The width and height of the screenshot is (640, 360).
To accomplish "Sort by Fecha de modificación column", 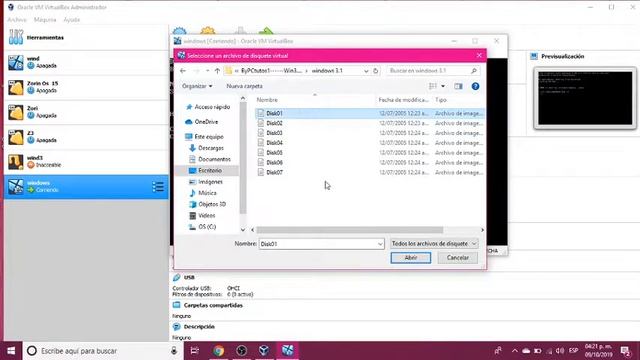I will [403, 100].
